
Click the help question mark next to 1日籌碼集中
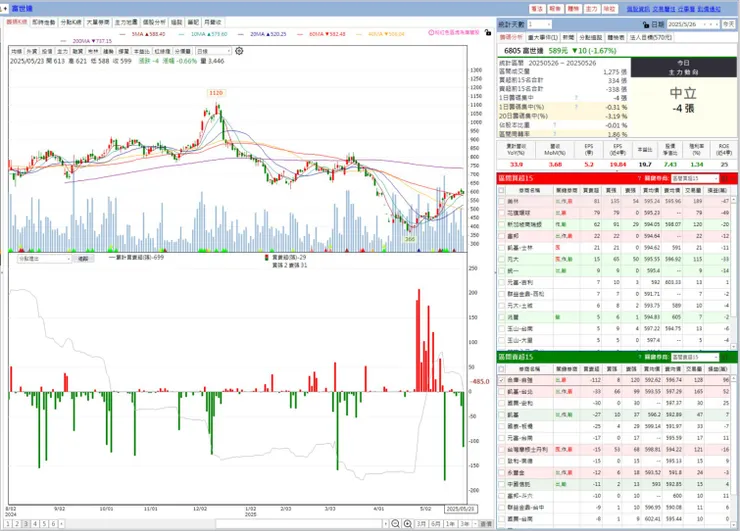pos(576,98)
